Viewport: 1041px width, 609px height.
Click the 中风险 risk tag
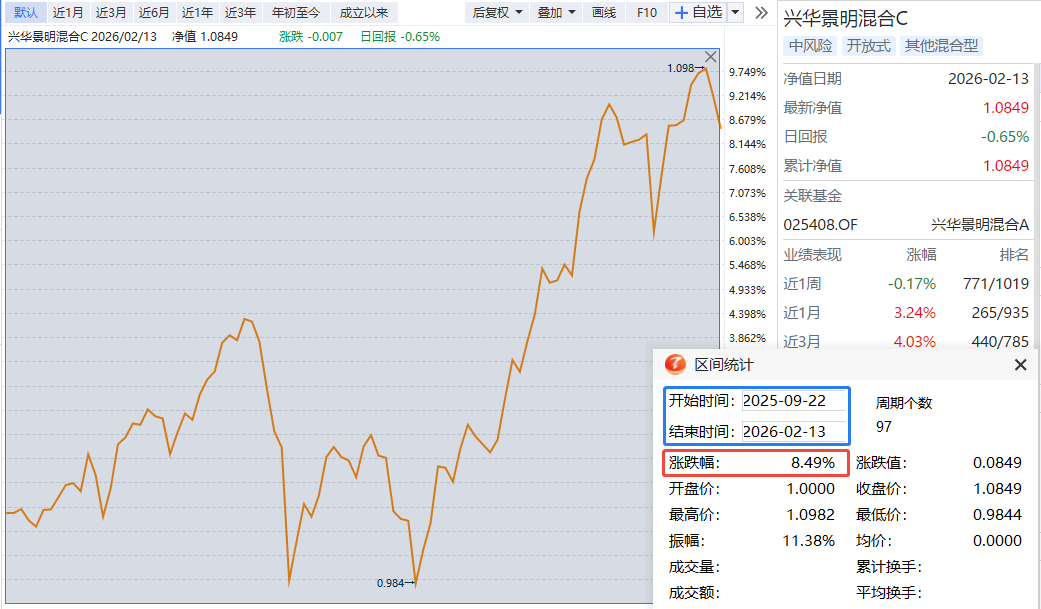coord(809,46)
